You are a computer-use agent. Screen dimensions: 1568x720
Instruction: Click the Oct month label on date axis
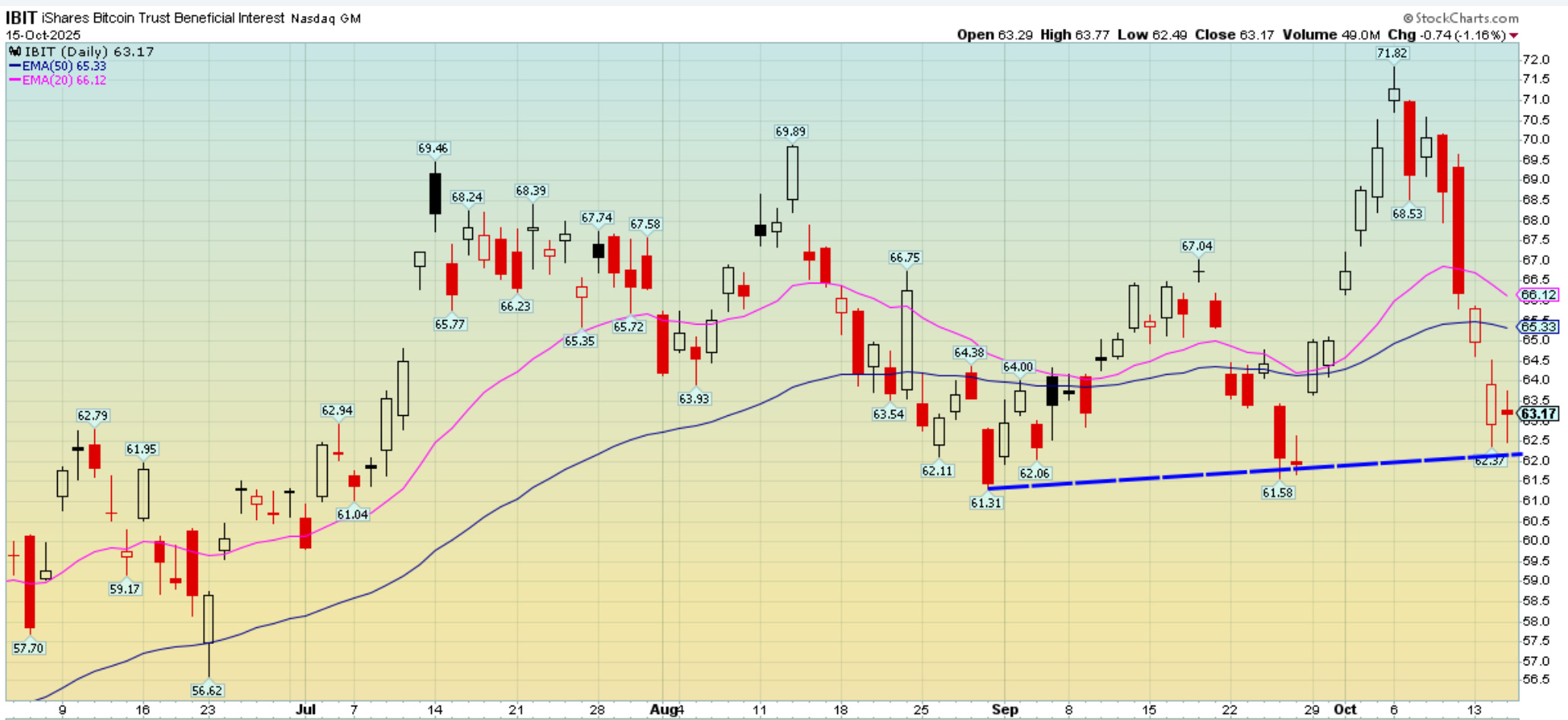tap(1345, 709)
